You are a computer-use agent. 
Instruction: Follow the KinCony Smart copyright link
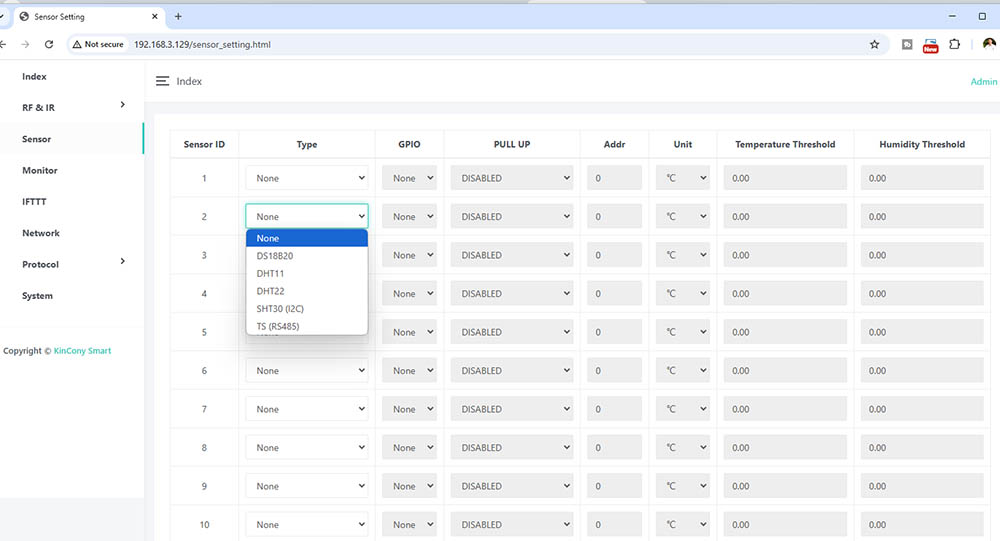click(x=83, y=351)
